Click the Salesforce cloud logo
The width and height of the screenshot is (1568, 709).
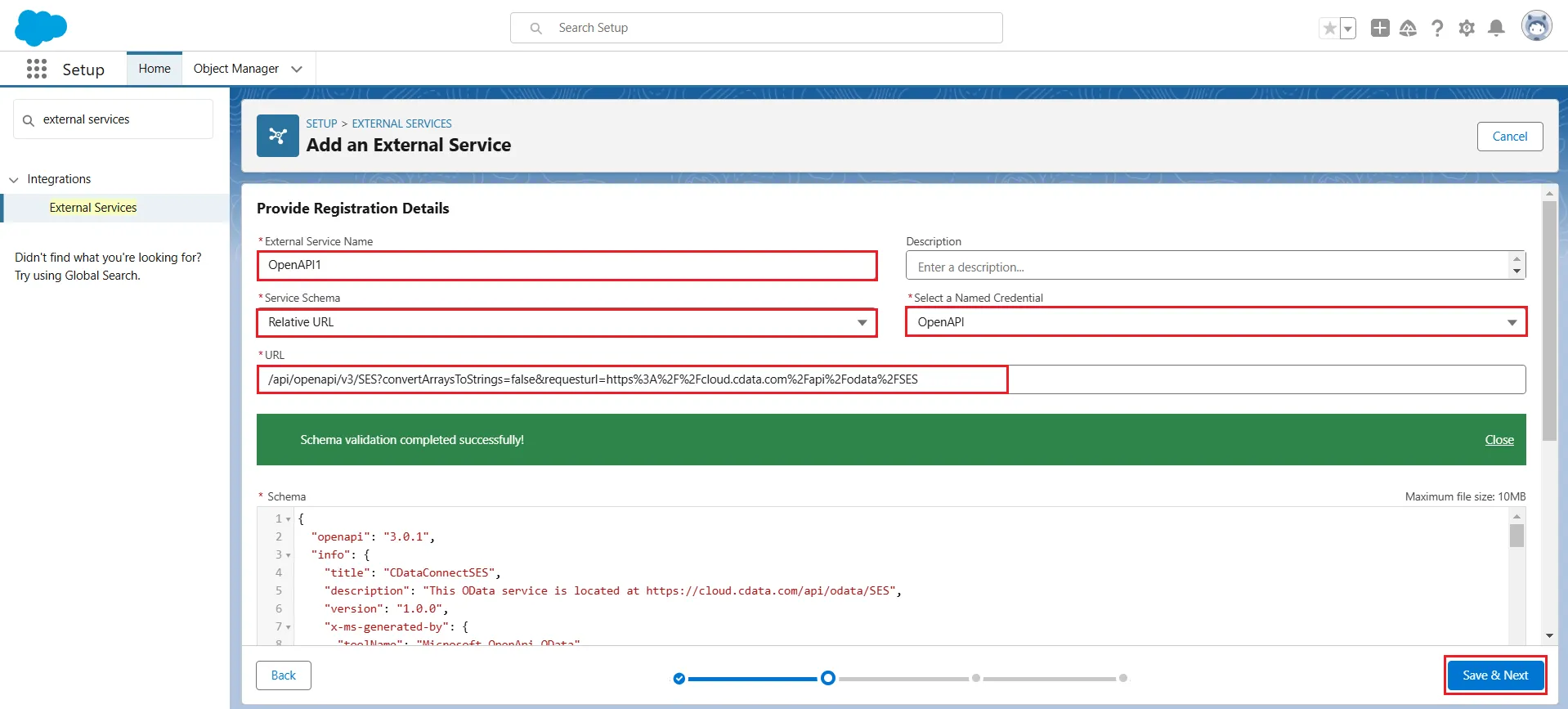pyautogui.click(x=41, y=28)
